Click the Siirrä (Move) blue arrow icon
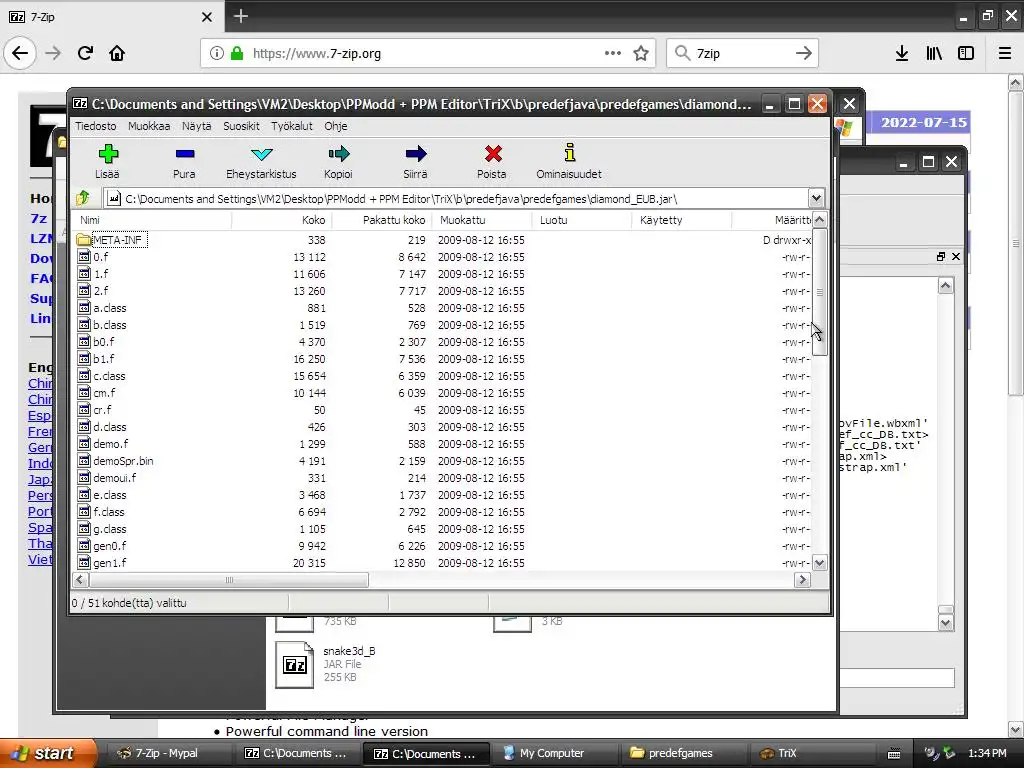The width and height of the screenshot is (1024, 768). click(415, 154)
